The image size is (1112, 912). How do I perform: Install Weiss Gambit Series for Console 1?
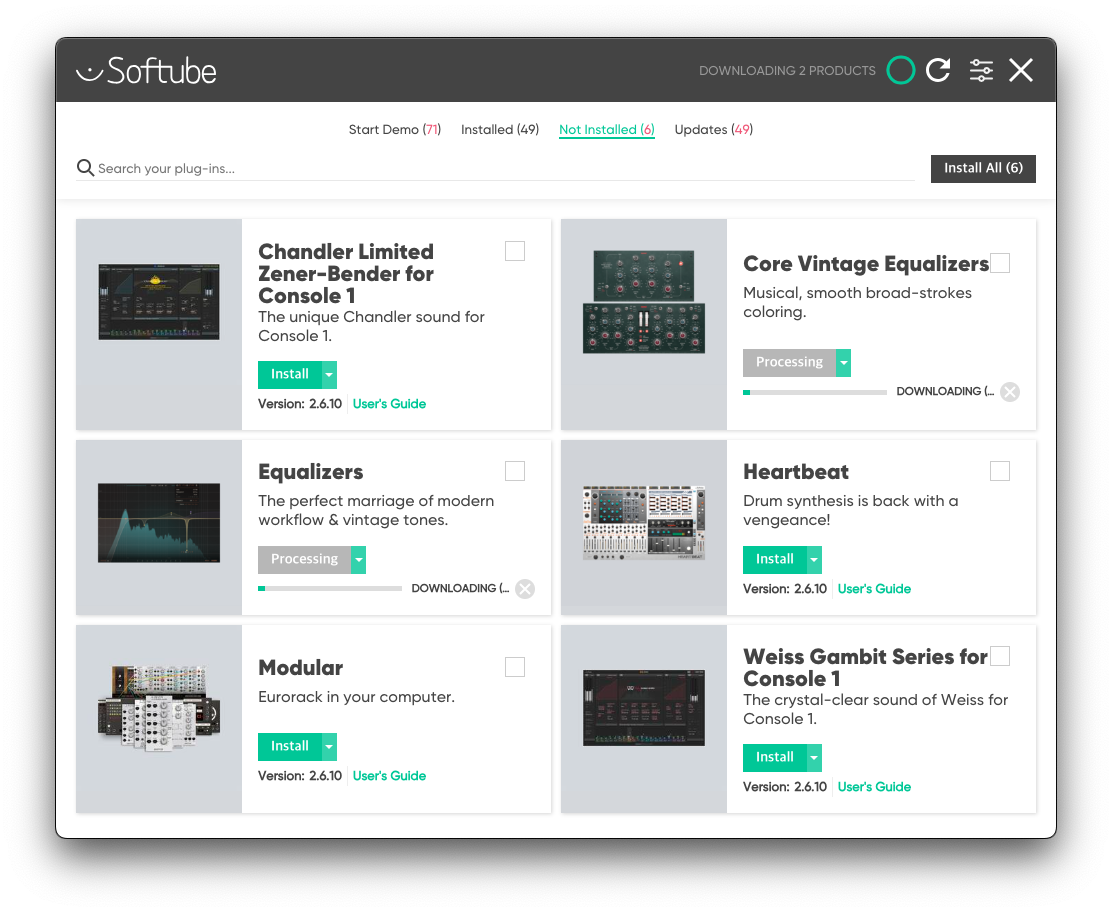click(x=774, y=757)
